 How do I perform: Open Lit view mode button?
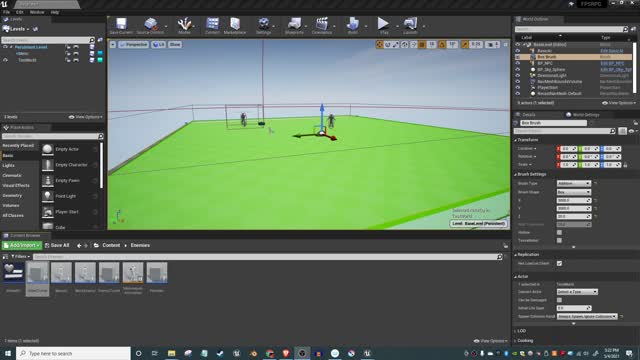tap(158, 44)
